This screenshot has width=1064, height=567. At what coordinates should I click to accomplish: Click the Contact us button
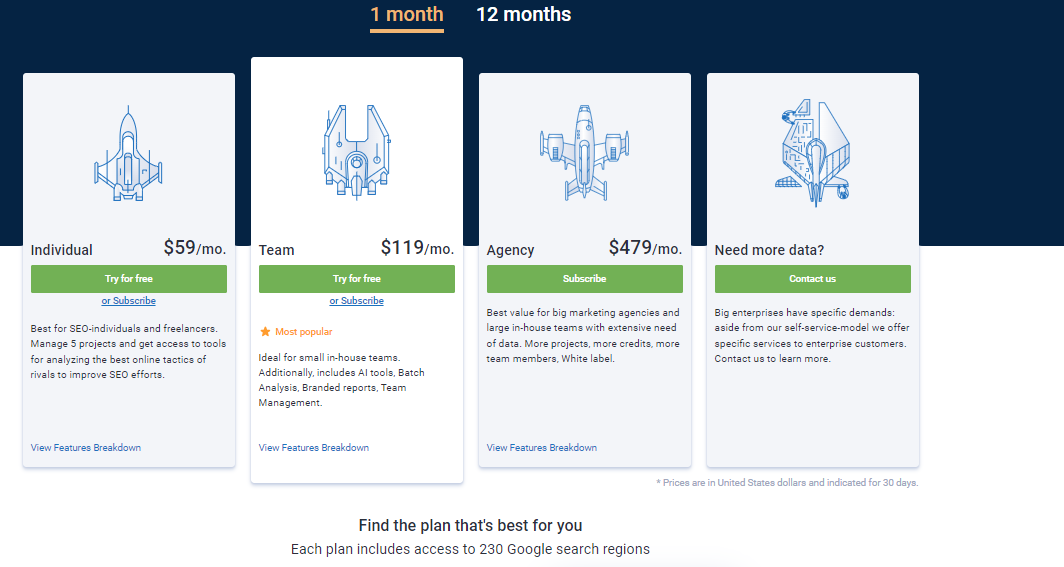(812, 279)
